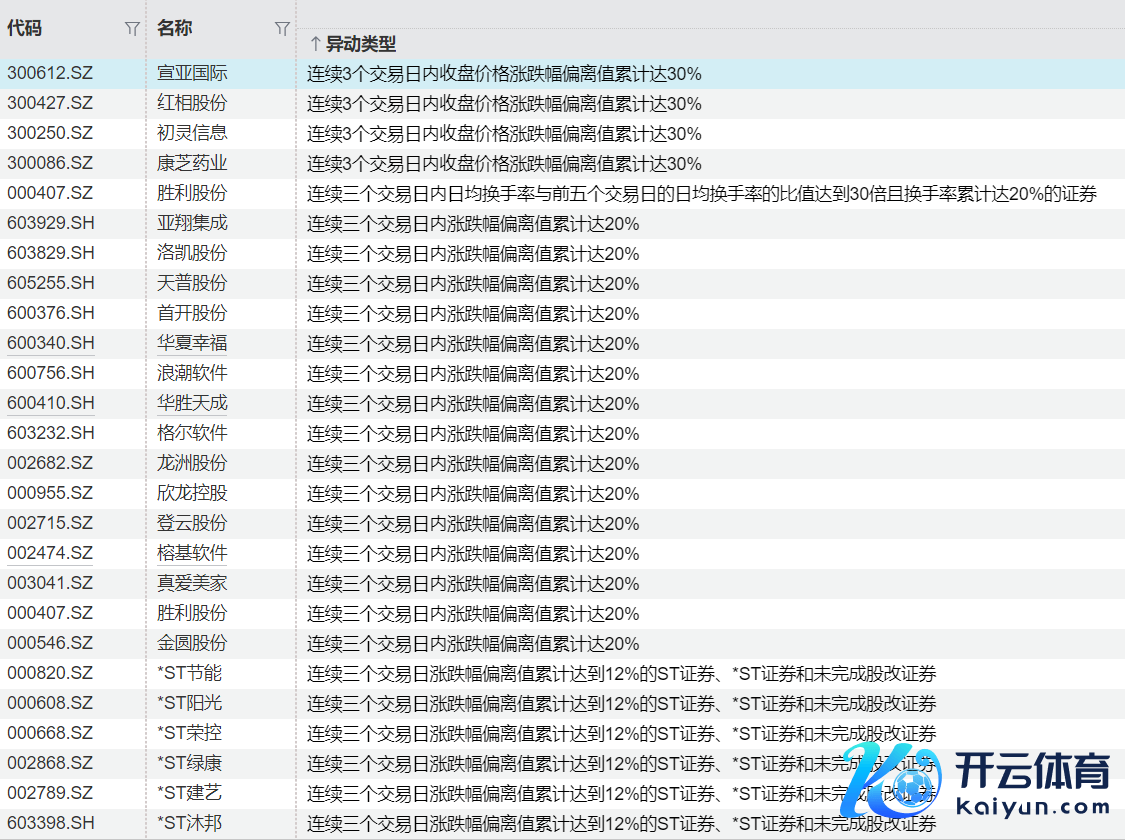Select the highlighted 宣亚国际 row name

[192, 73]
